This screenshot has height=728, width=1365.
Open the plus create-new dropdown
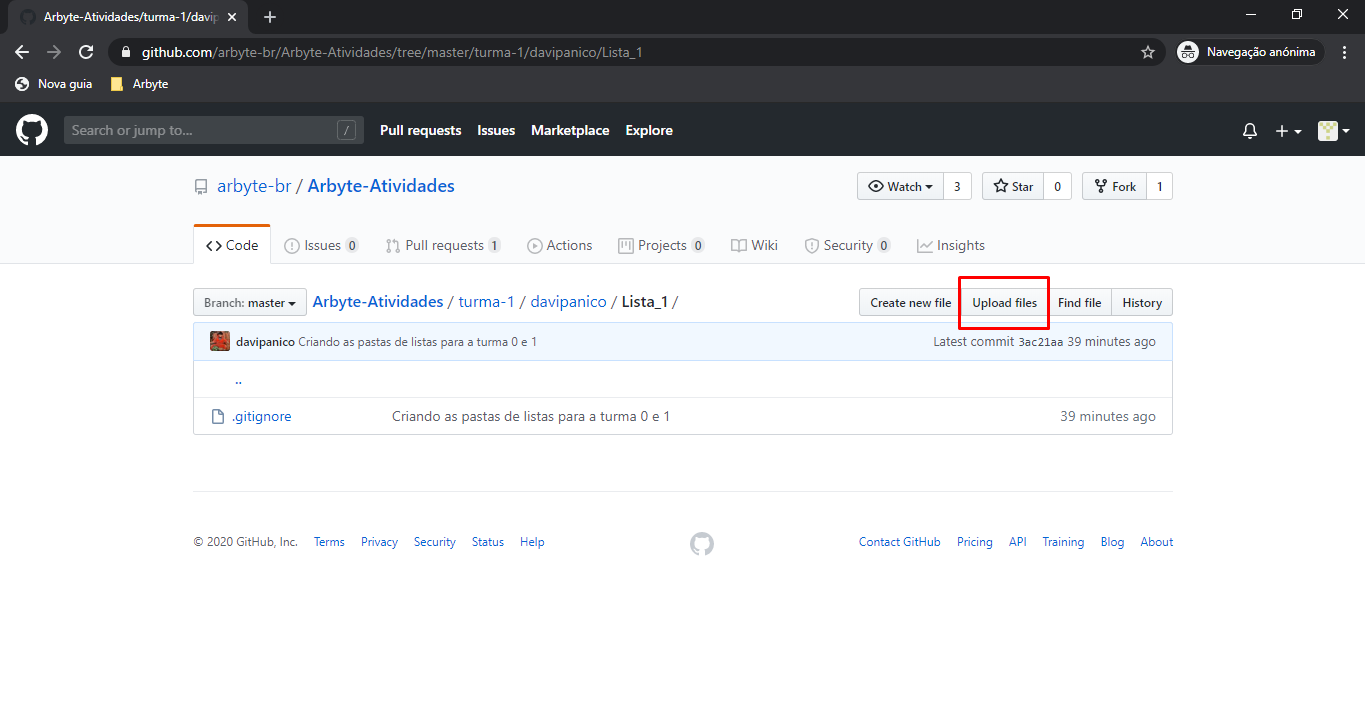[x=1288, y=131]
